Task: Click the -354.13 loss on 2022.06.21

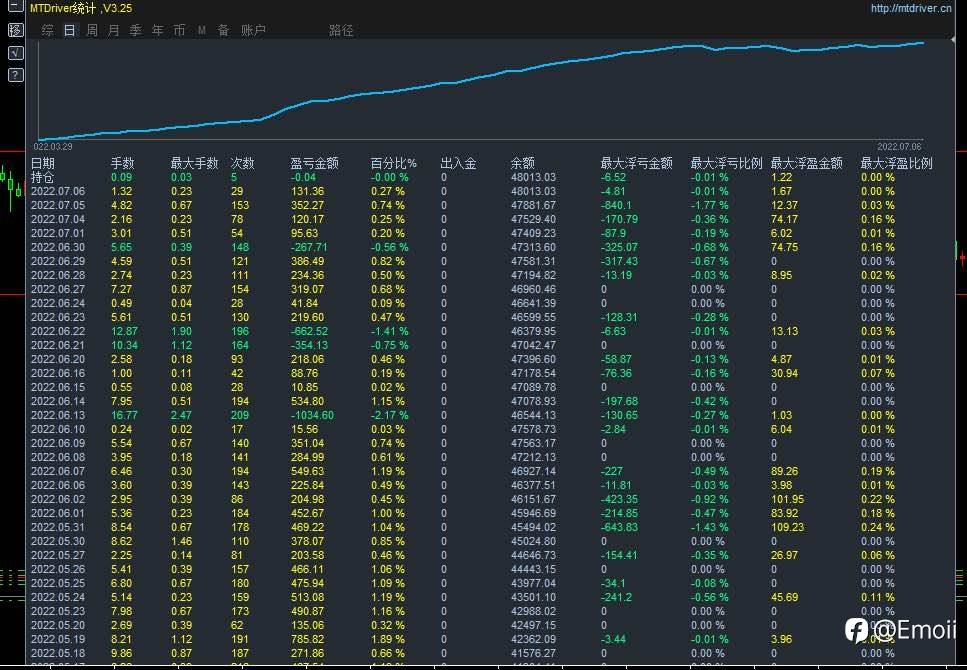Action: [309, 345]
